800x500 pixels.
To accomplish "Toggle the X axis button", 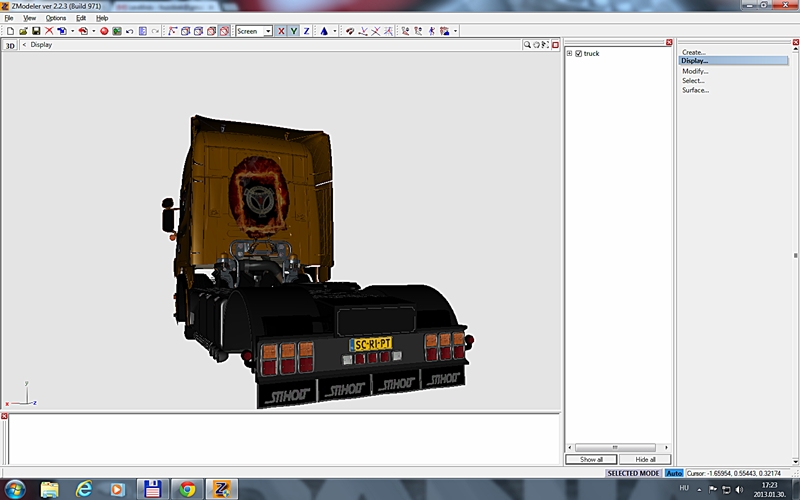I will [x=281, y=31].
